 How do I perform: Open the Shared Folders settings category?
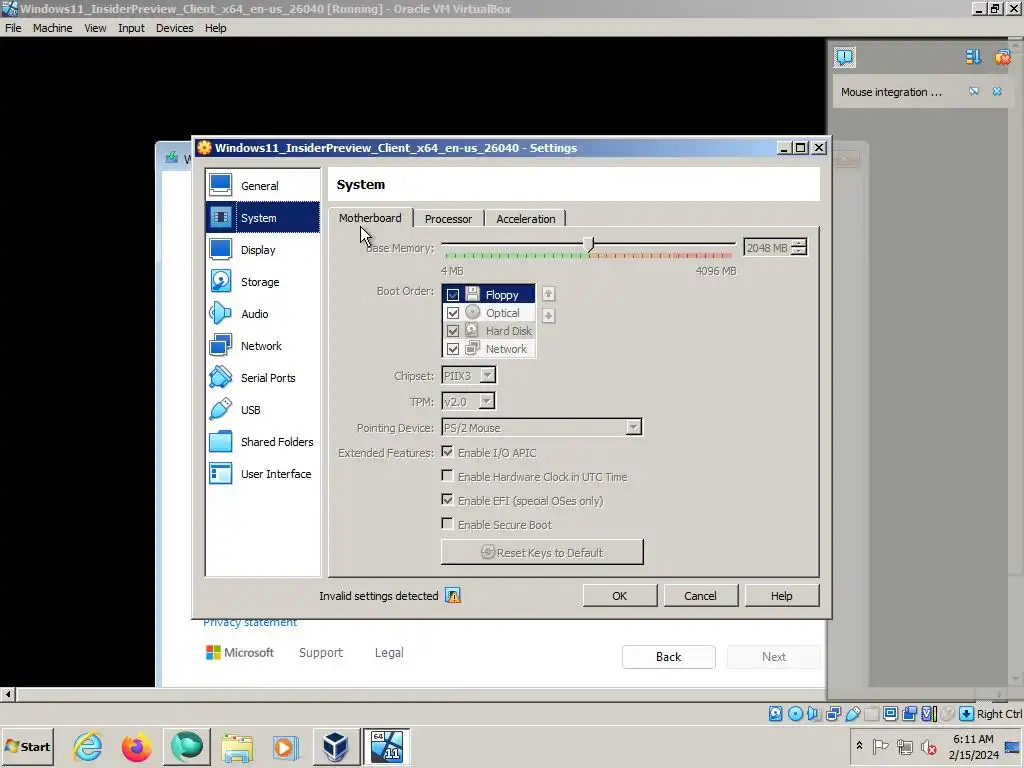point(263,441)
